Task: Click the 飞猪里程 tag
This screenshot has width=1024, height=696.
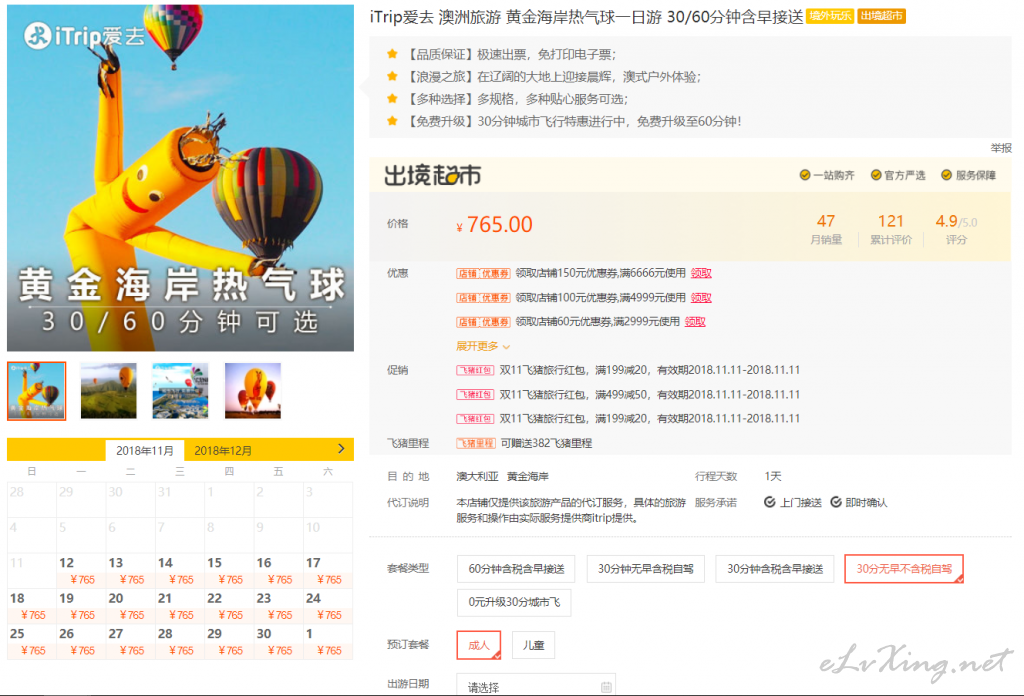Action: pyautogui.click(x=475, y=443)
